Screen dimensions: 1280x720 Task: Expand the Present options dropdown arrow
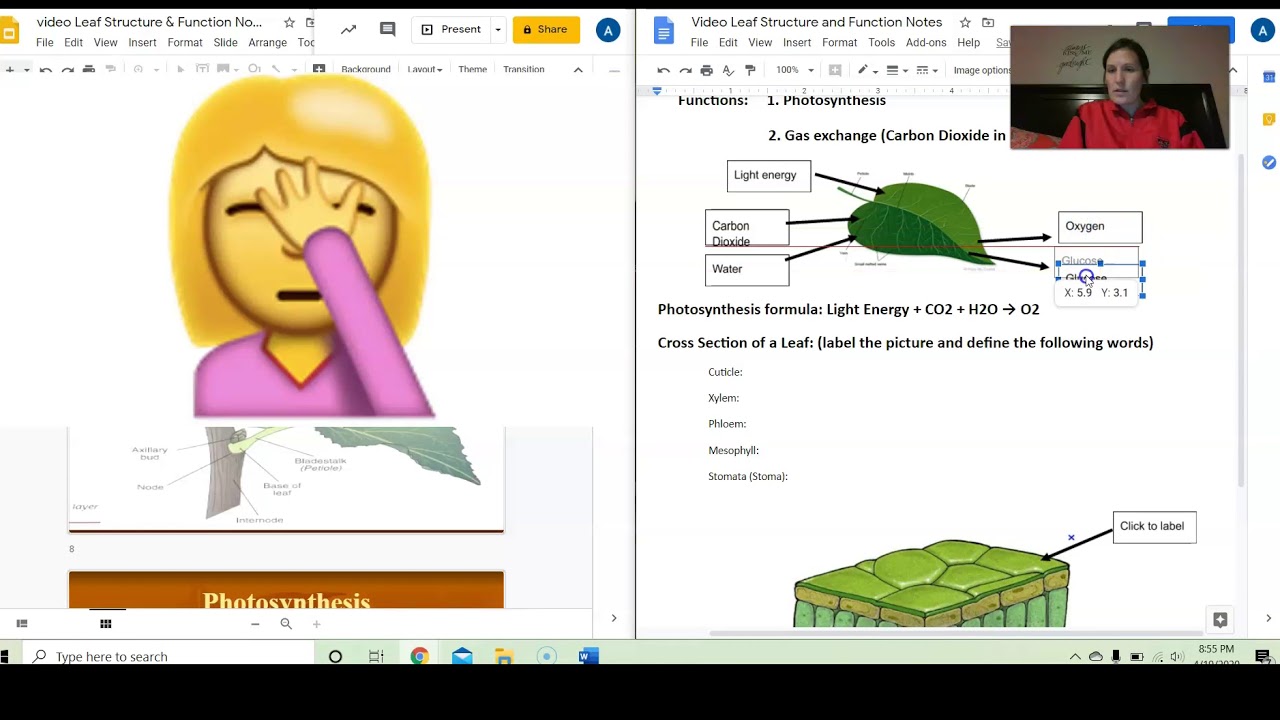[497, 30]
